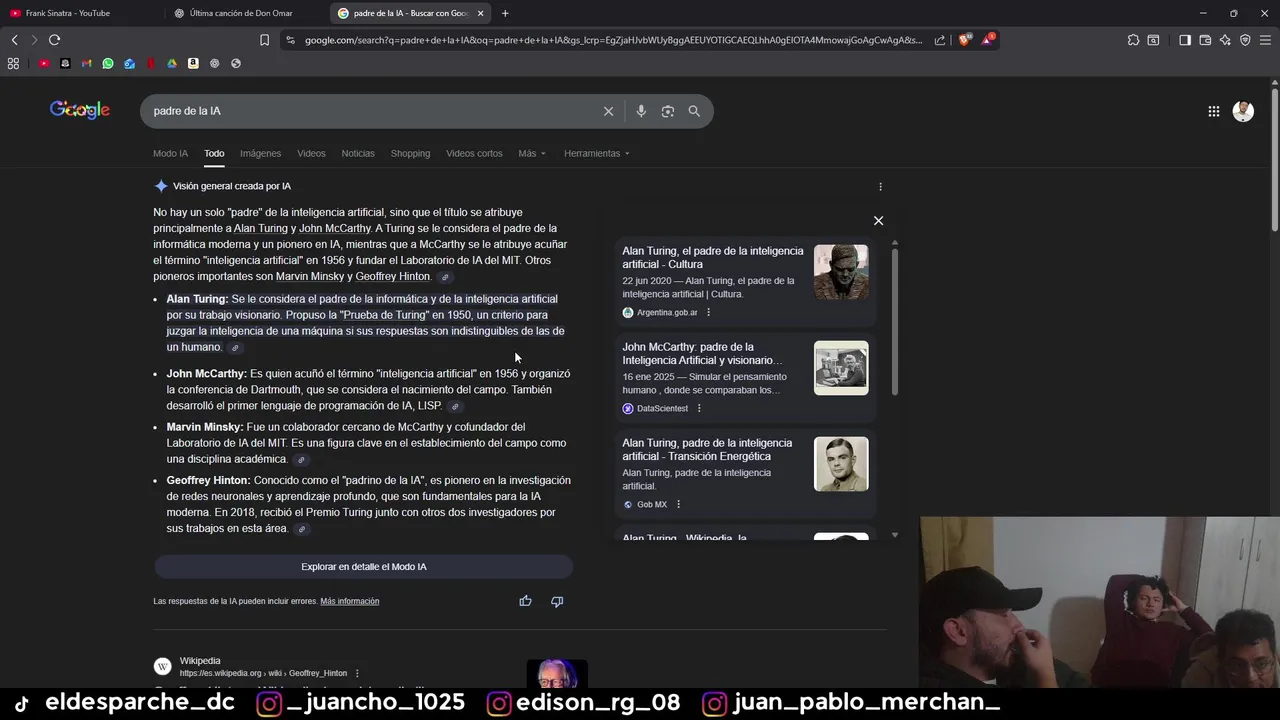Click the browser address bar URL
The image size is (1280, 720).
click(x=613, y=40)
